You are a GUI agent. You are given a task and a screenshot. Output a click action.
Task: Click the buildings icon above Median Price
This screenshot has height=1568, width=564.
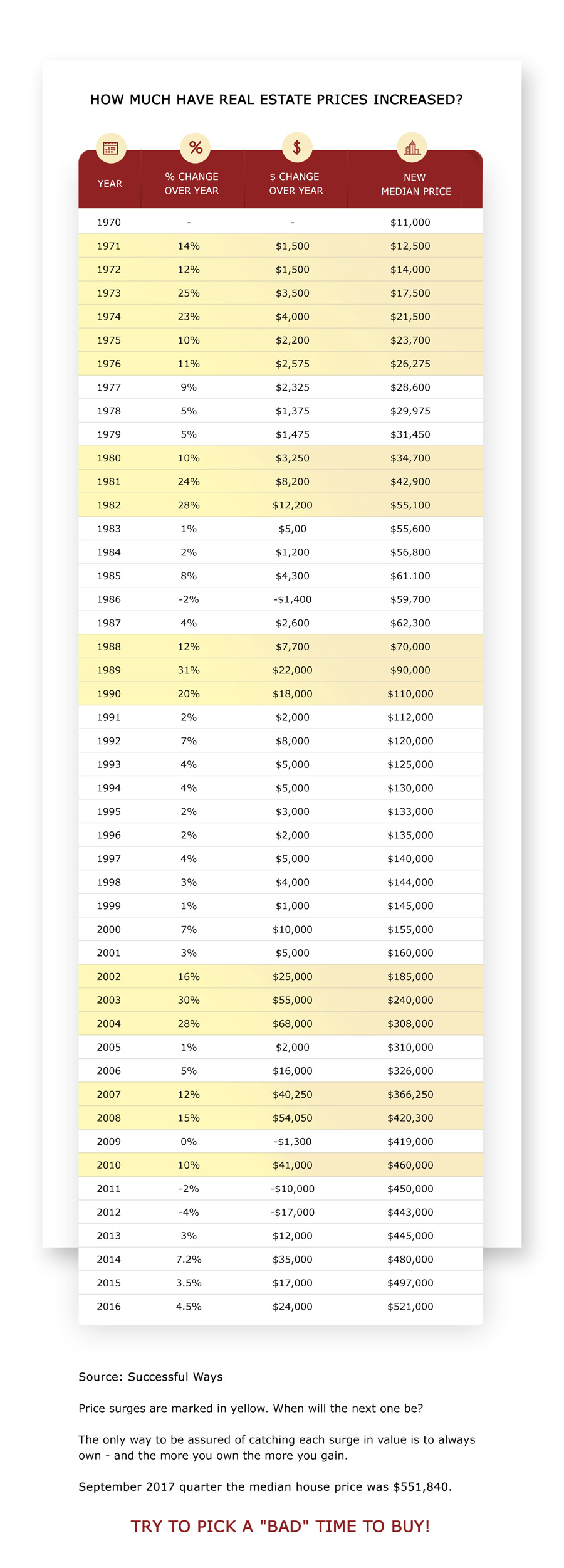412,148
